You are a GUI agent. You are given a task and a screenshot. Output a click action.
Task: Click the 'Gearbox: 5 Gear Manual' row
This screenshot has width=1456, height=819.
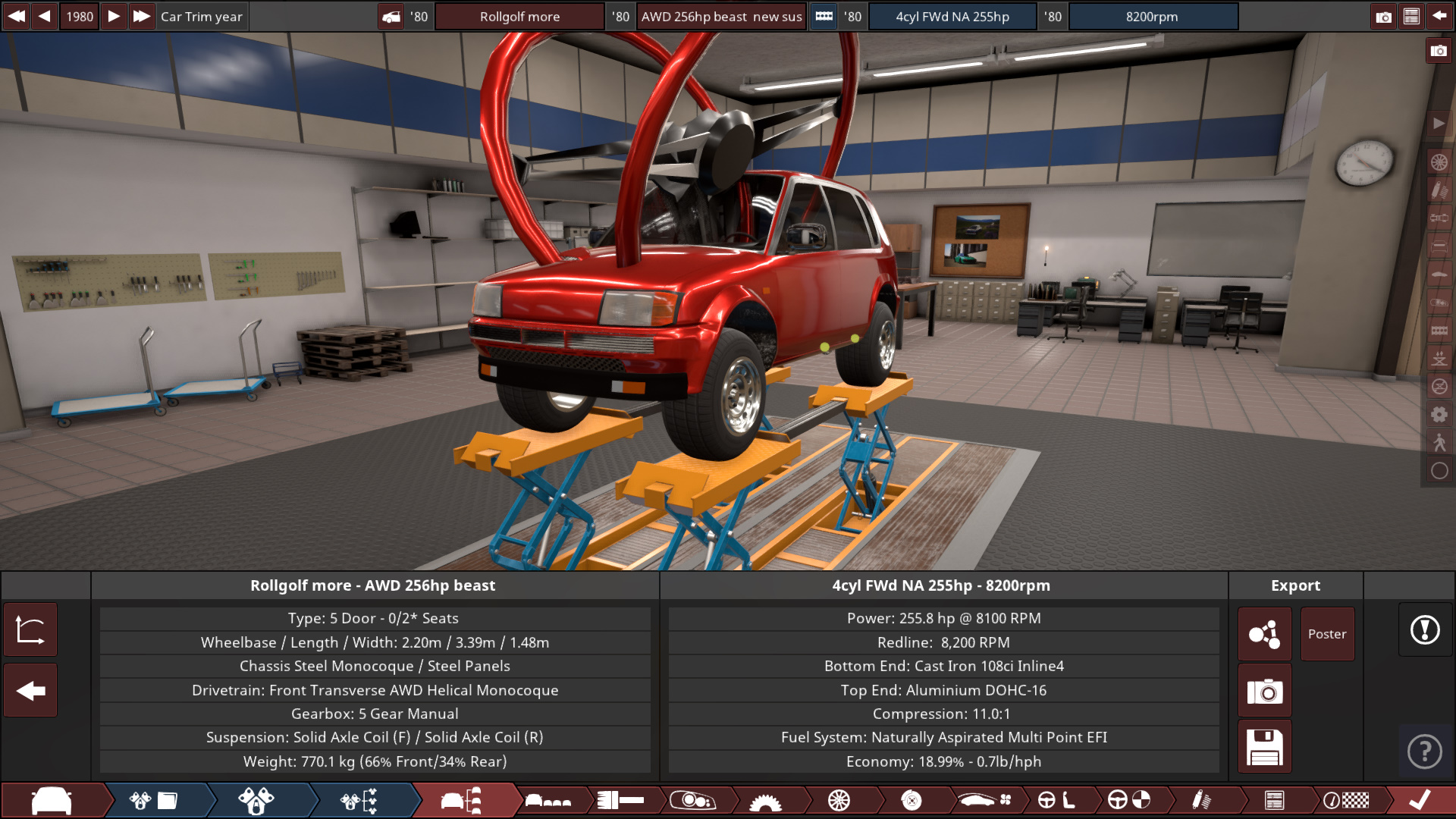click(375, 714)
